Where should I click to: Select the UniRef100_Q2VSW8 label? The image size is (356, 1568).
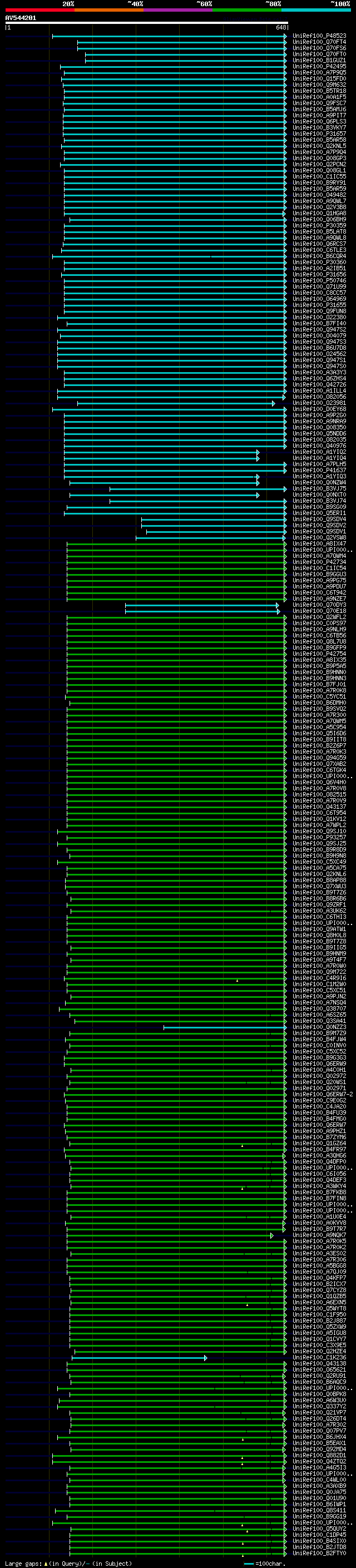tap(319, 538)
